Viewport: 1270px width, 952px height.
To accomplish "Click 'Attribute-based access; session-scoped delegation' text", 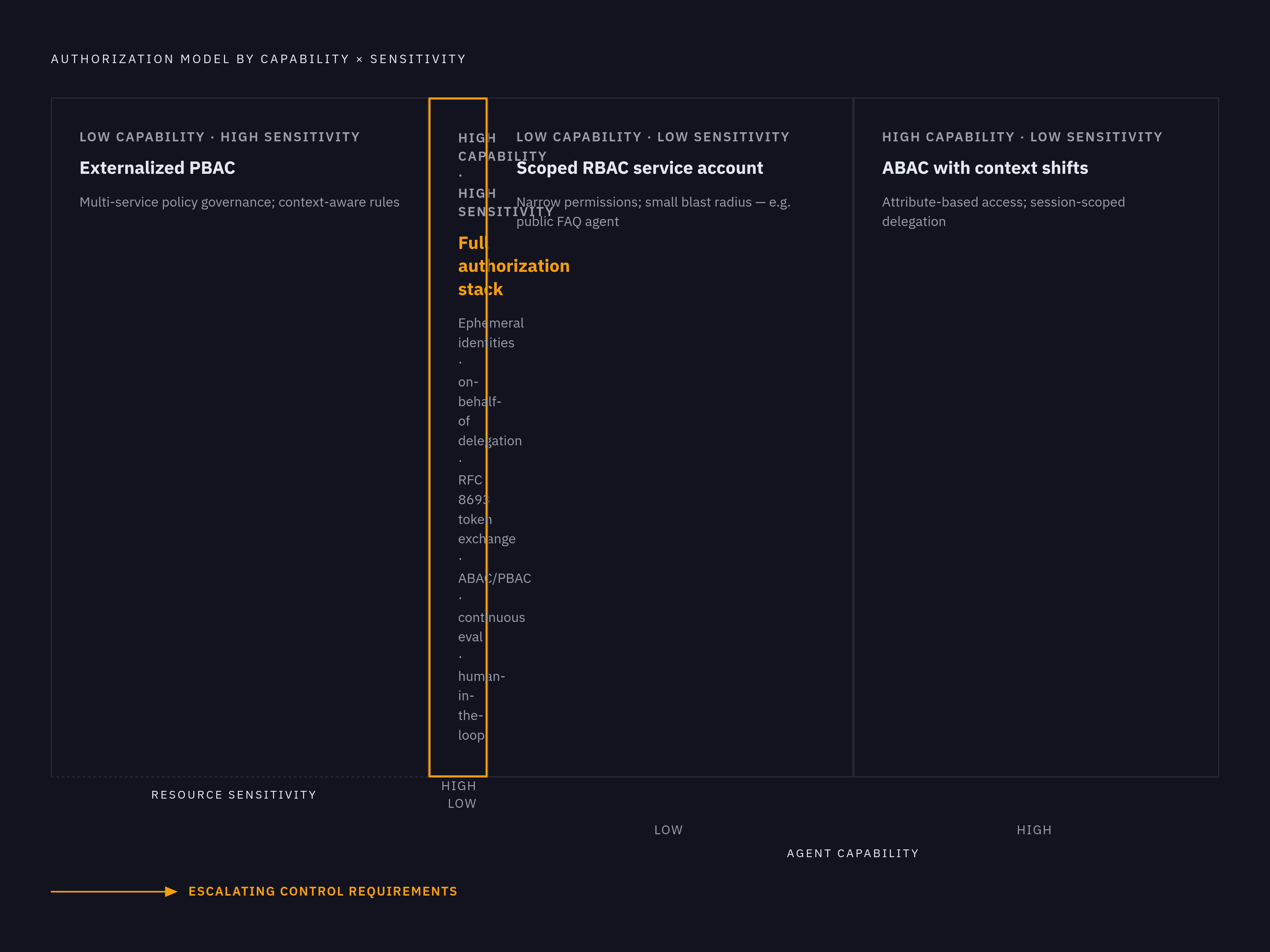I will pyautogui.click(x=1003, y=212).
